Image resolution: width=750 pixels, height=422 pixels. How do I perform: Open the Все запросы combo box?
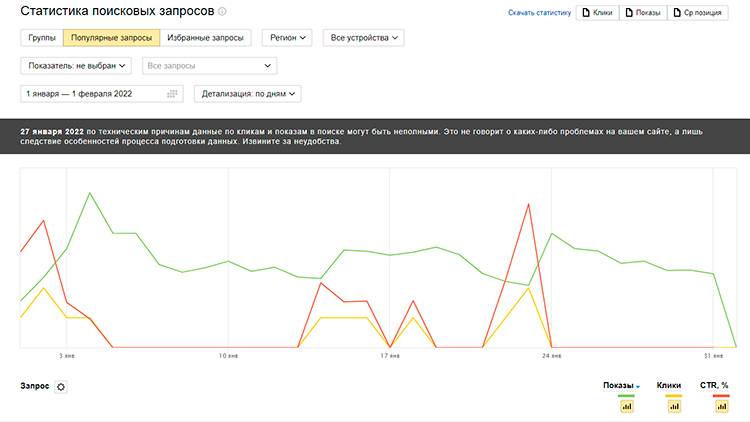(208, 66)
